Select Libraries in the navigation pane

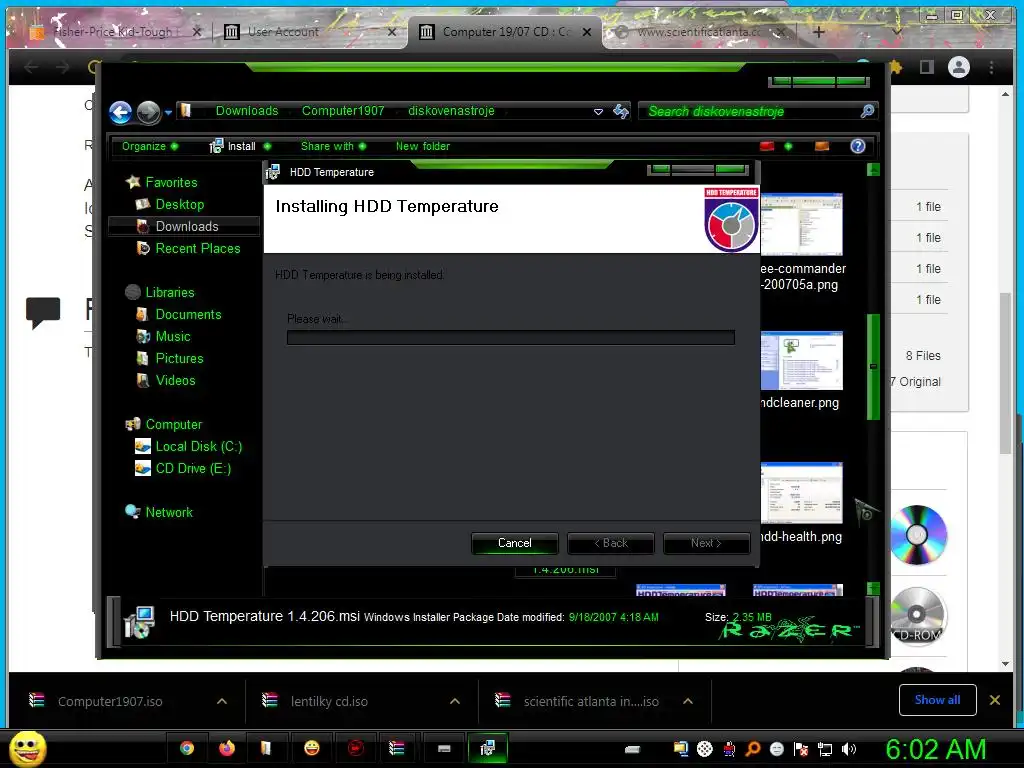[x=170, y=293]
